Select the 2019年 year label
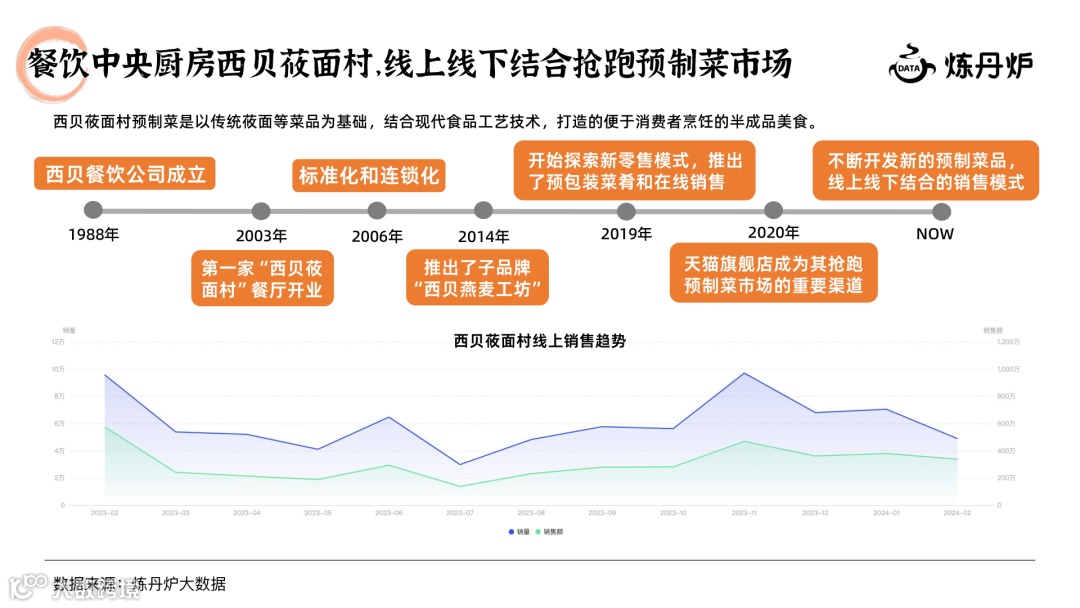The image size is (1080, 608). [626, 234]
